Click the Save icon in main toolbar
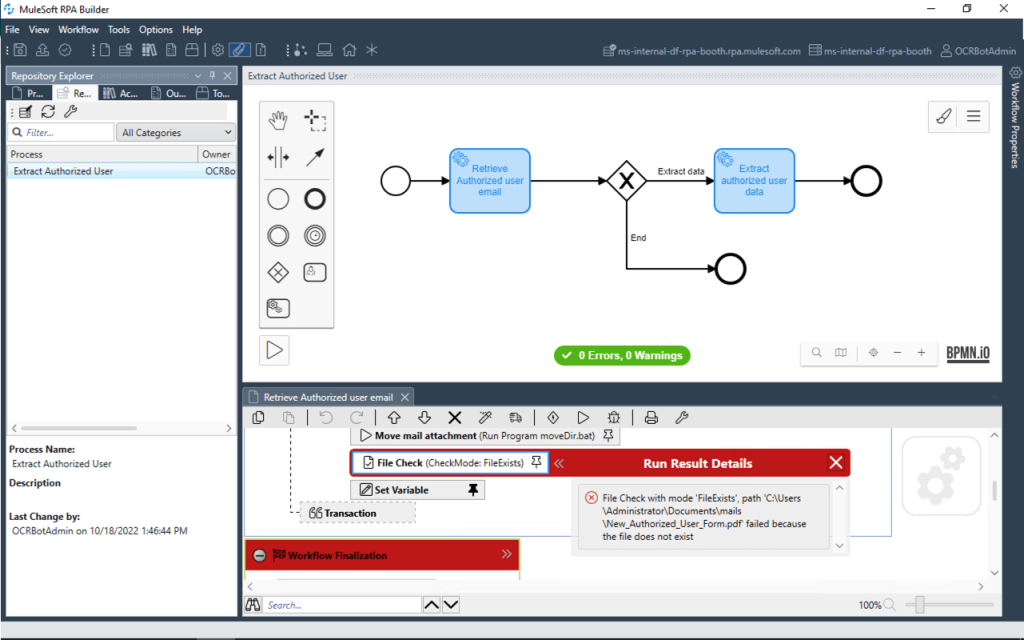Image resolution: width=1024 pixels, height=640 pixels. pos(20,50)
